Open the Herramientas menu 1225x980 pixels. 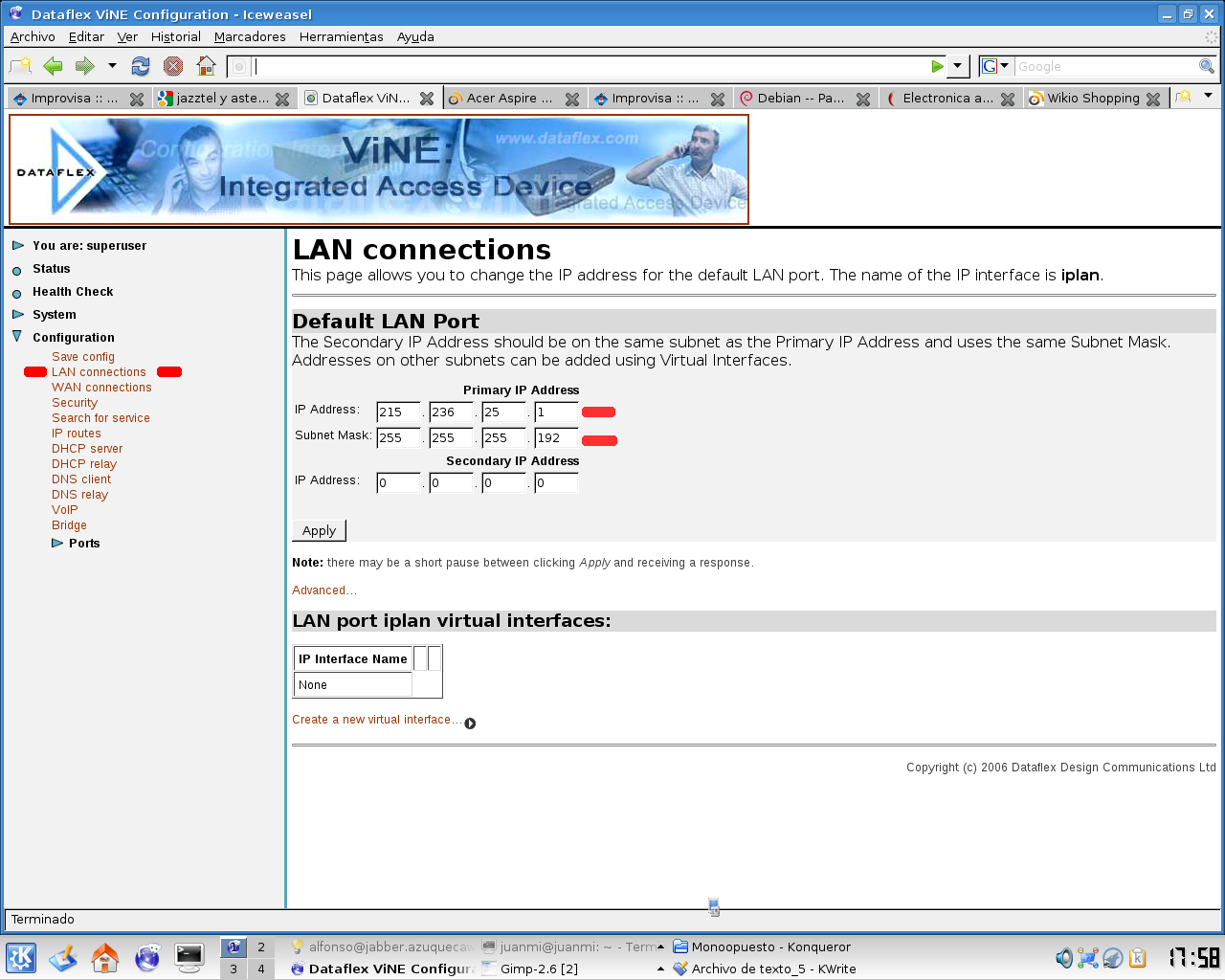(x=342, y=36)
